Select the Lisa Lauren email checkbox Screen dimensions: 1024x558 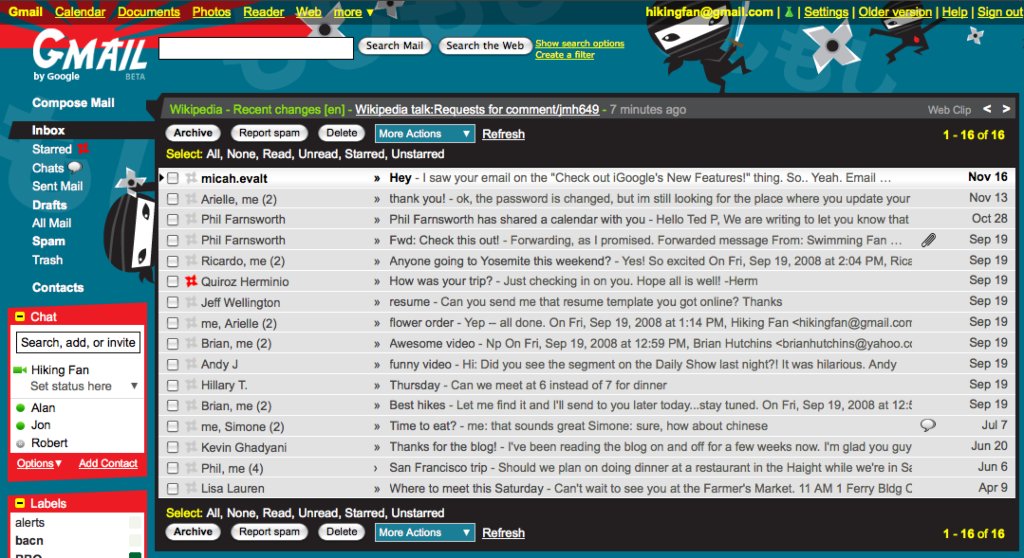pos(173,488)
